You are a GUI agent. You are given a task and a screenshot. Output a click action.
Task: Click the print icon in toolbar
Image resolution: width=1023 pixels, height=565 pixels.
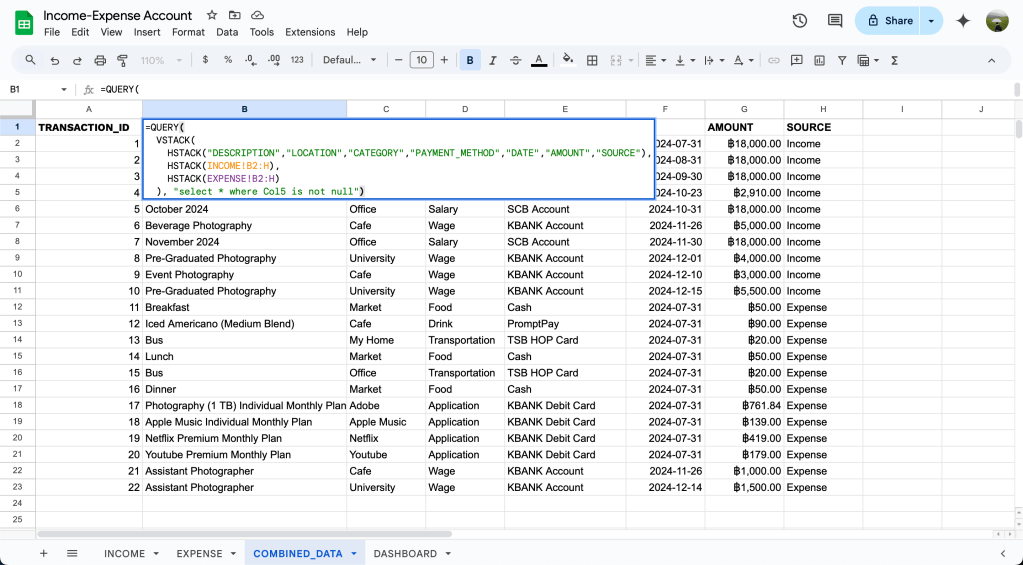point(100,60)
